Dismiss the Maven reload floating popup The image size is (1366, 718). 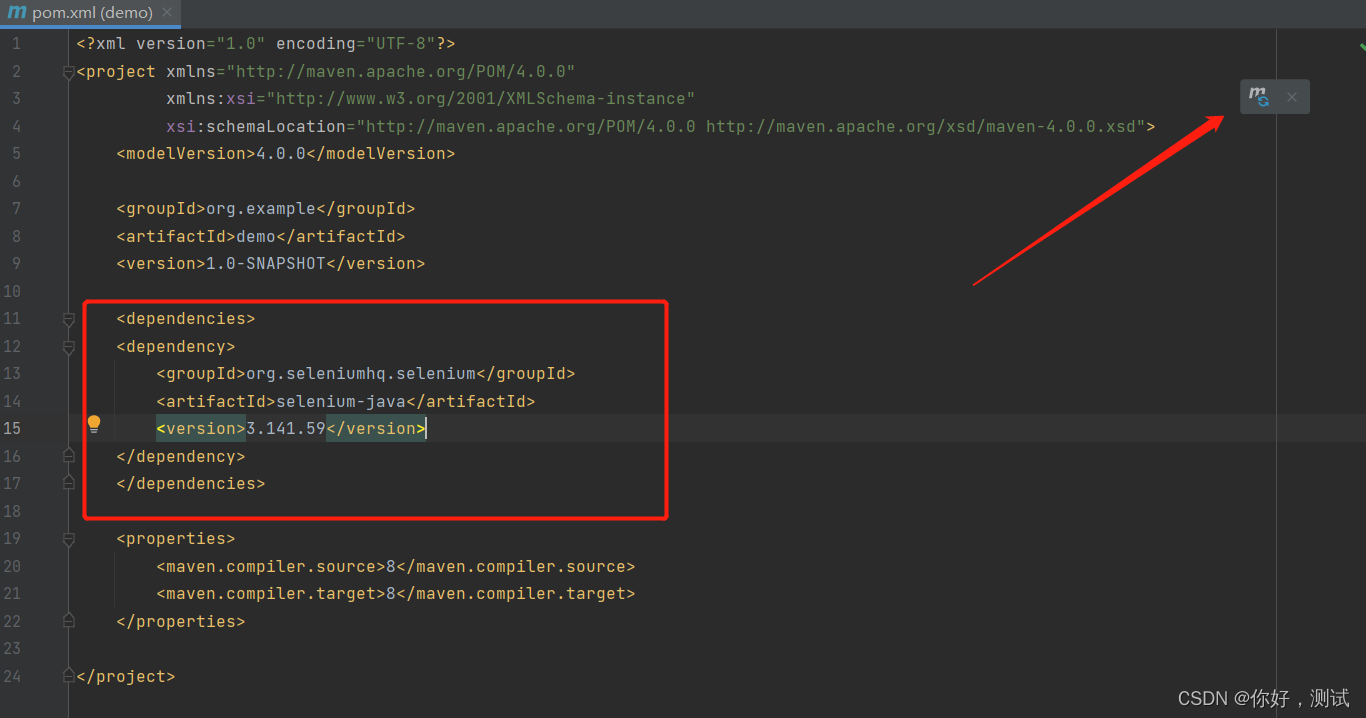[x=1292, y=97]
